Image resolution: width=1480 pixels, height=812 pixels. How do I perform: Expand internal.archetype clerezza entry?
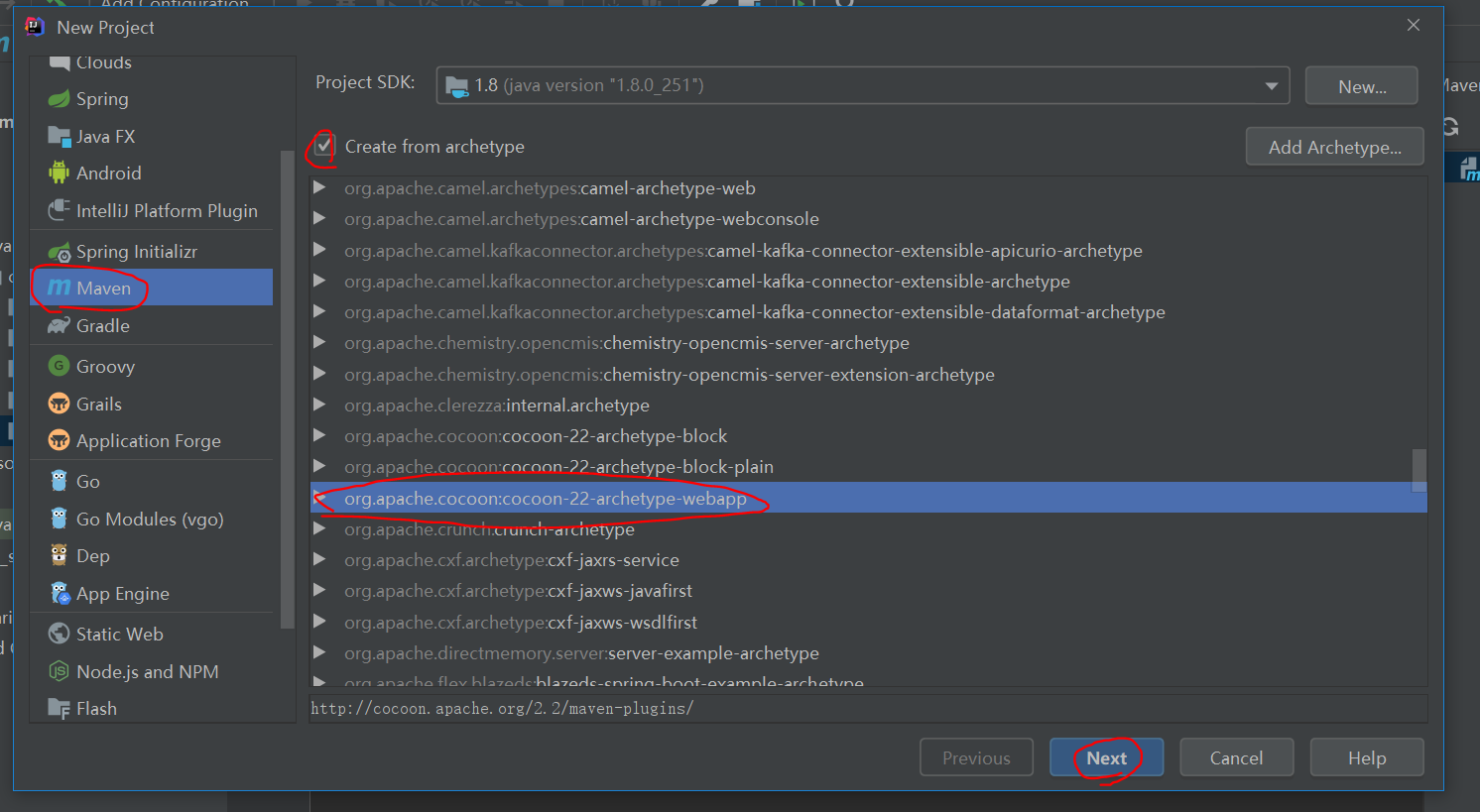tap(319, 406)
